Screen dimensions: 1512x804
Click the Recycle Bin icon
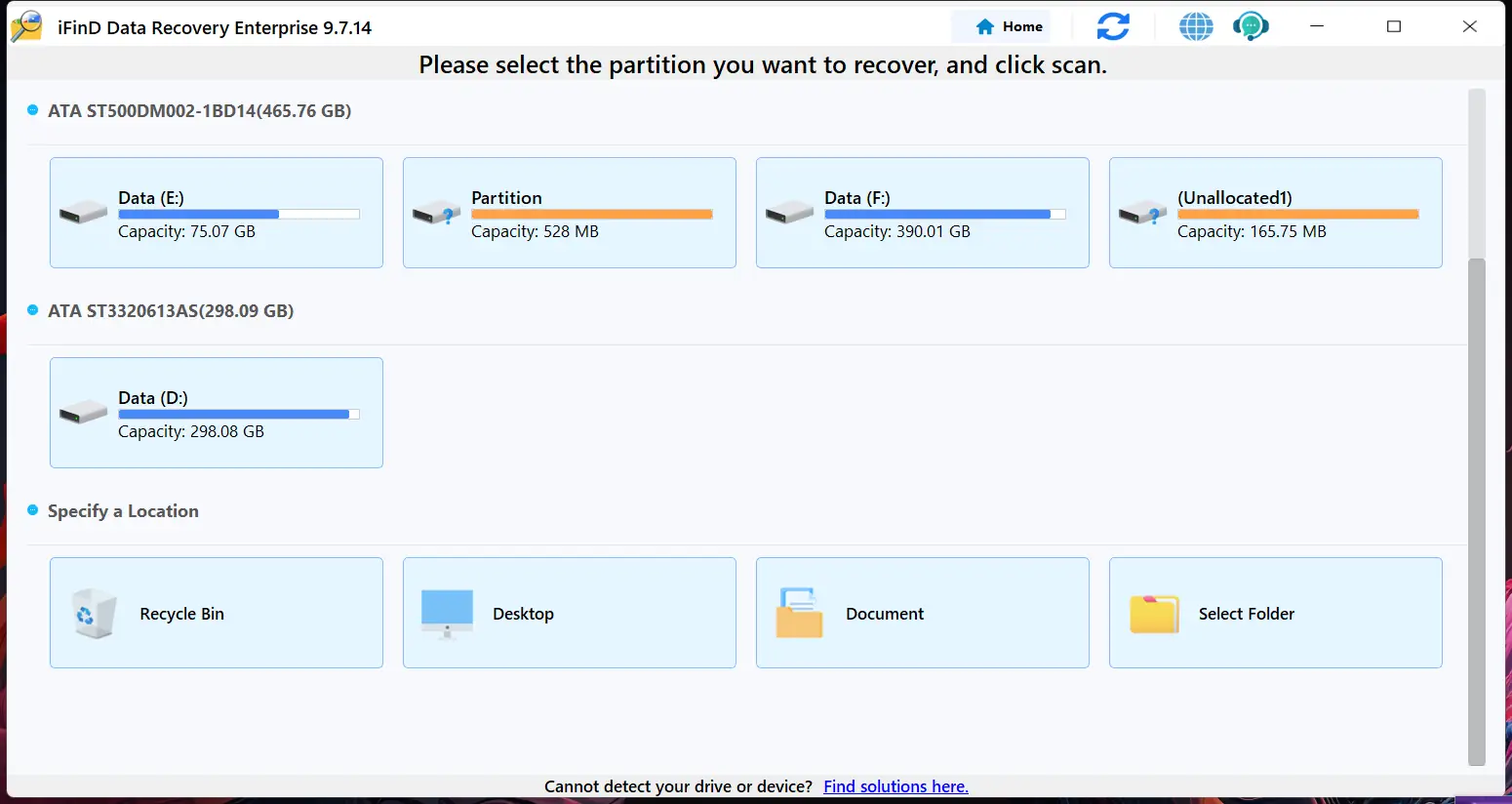tap(95, 614)
